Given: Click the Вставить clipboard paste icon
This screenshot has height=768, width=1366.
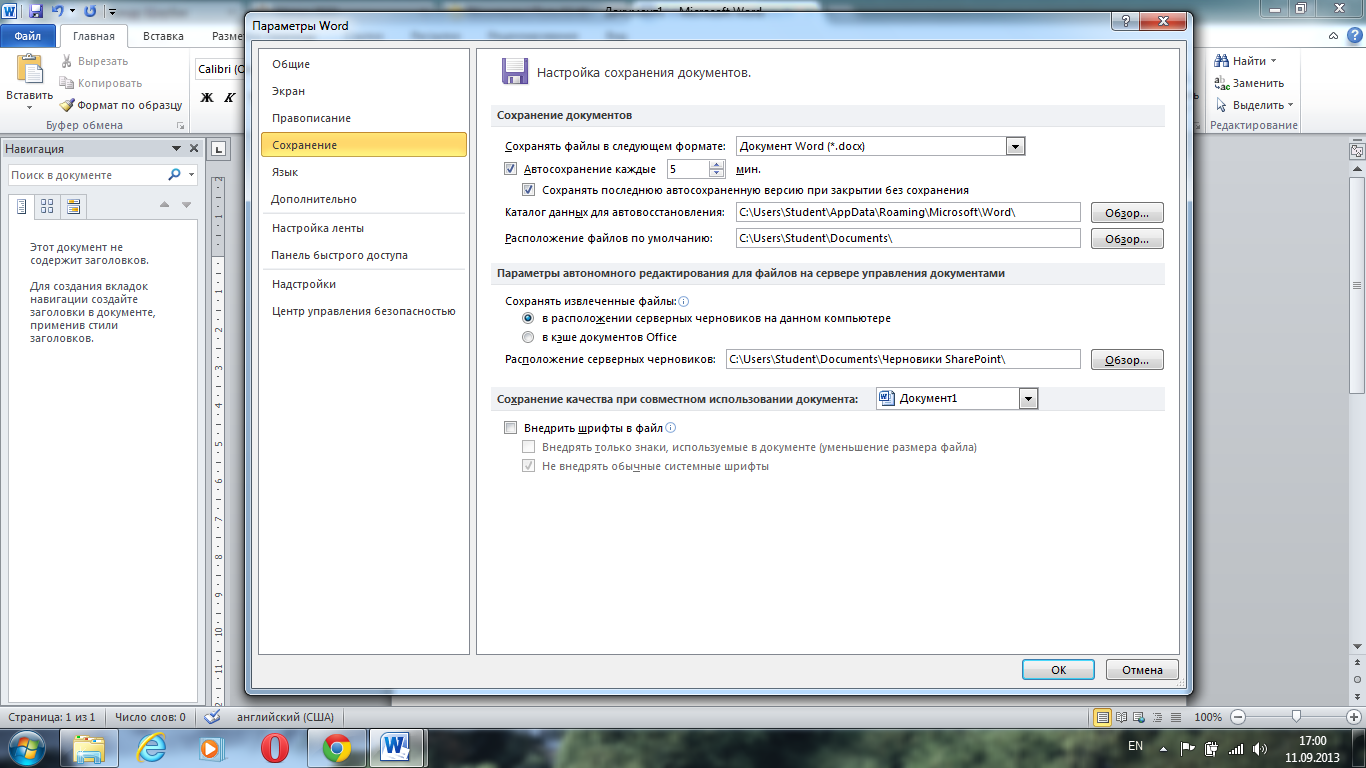Looking at the screenshot, I should tap(30, 70).
